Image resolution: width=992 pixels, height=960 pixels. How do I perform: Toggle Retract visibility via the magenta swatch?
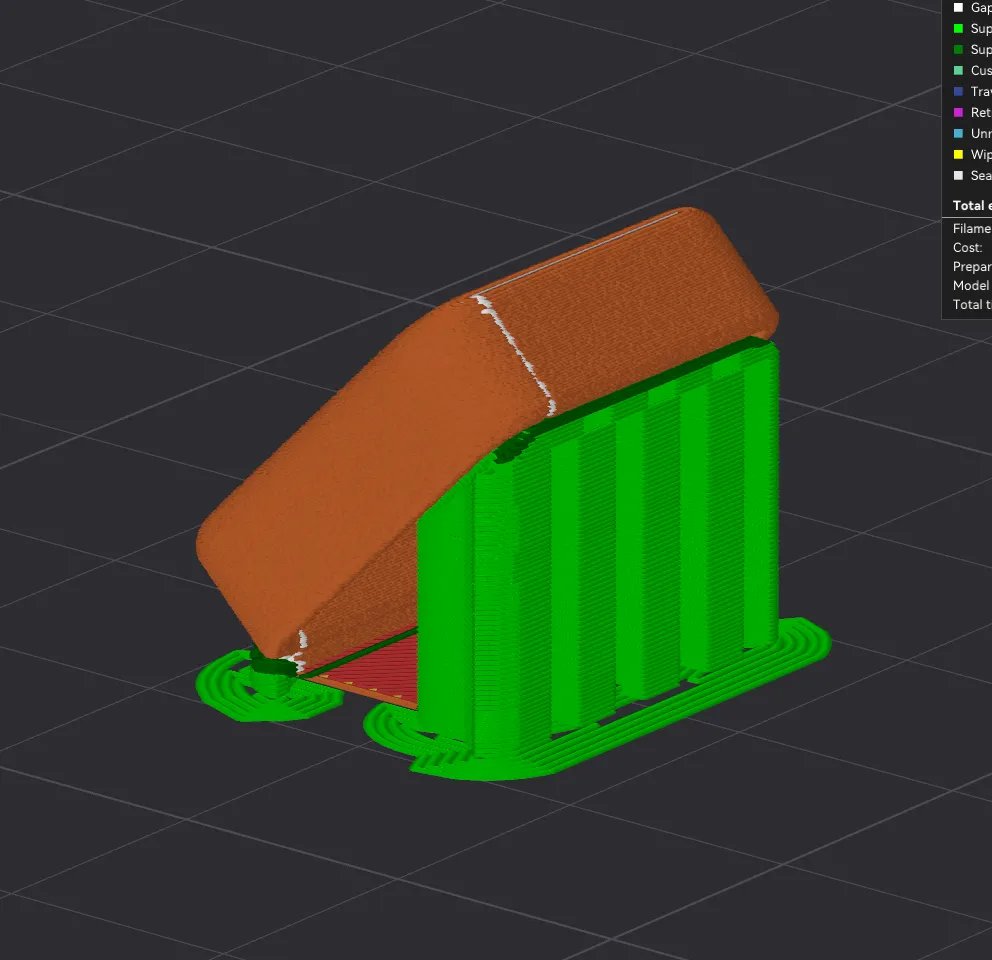[958, 113]
